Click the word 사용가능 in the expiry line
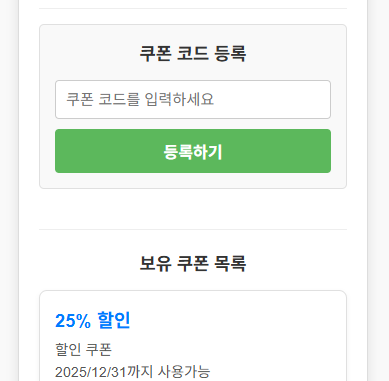 184,372
